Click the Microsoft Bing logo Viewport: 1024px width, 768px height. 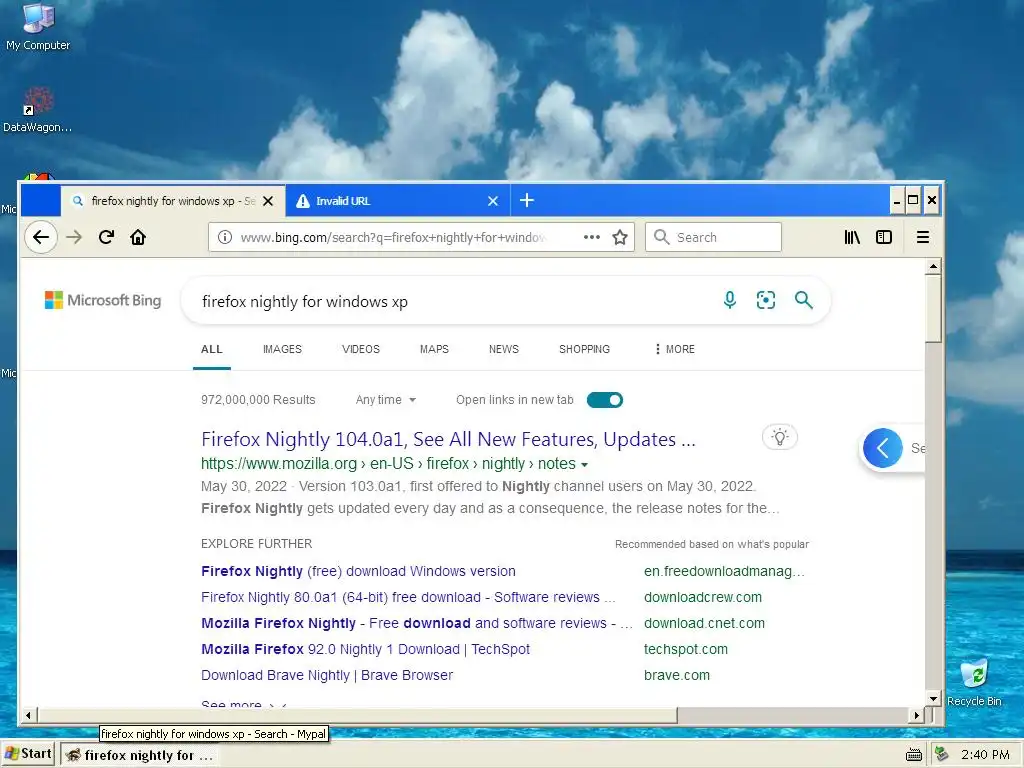(103, 300)
